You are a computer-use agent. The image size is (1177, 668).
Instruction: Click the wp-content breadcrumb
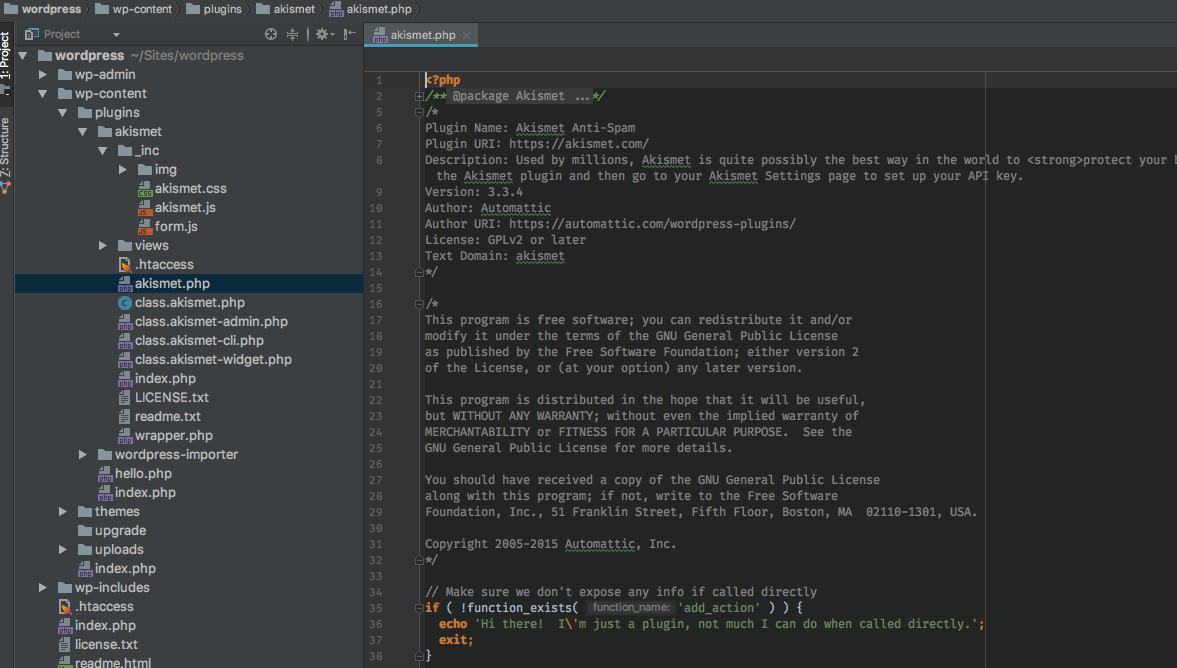click(133, 9)
